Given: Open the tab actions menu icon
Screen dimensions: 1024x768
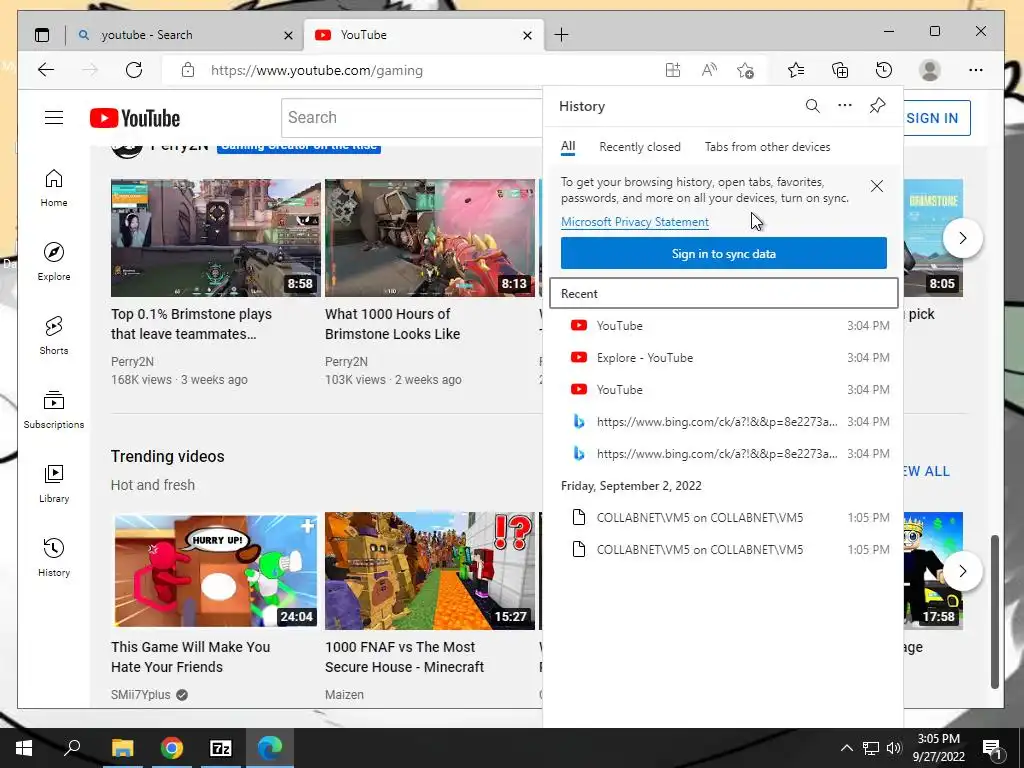Looking at the screenshot, I should tap(42, 35).
